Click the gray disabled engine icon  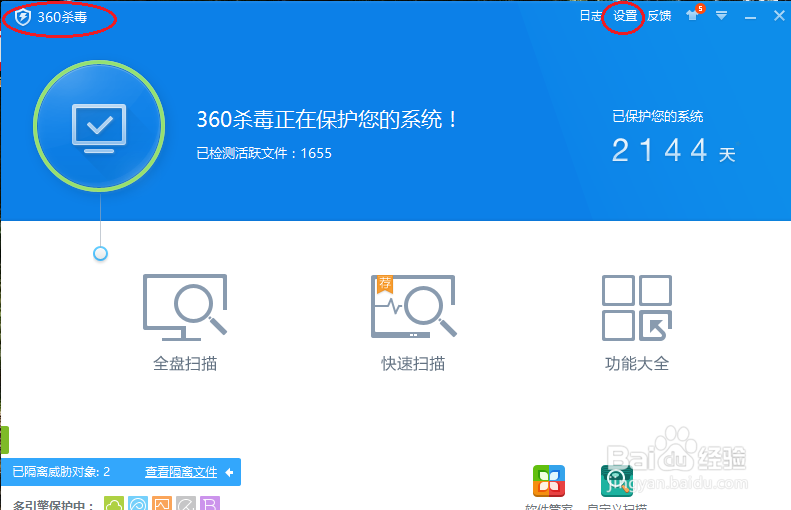186,503
